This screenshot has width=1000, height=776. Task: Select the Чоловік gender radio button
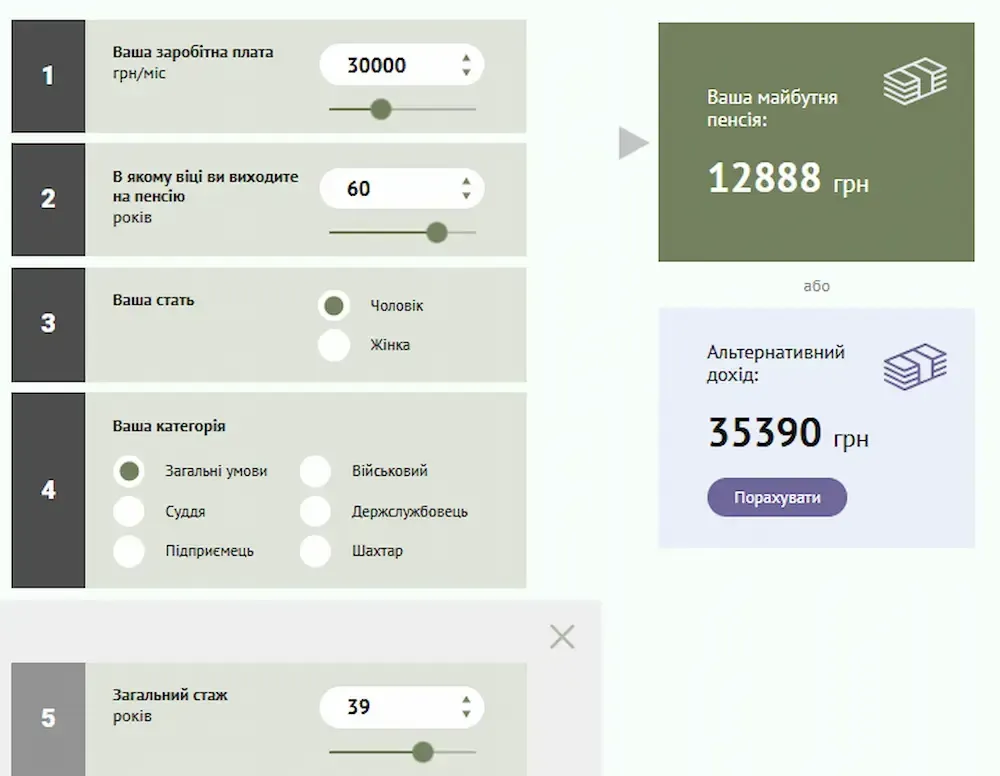tap(333, 305)
